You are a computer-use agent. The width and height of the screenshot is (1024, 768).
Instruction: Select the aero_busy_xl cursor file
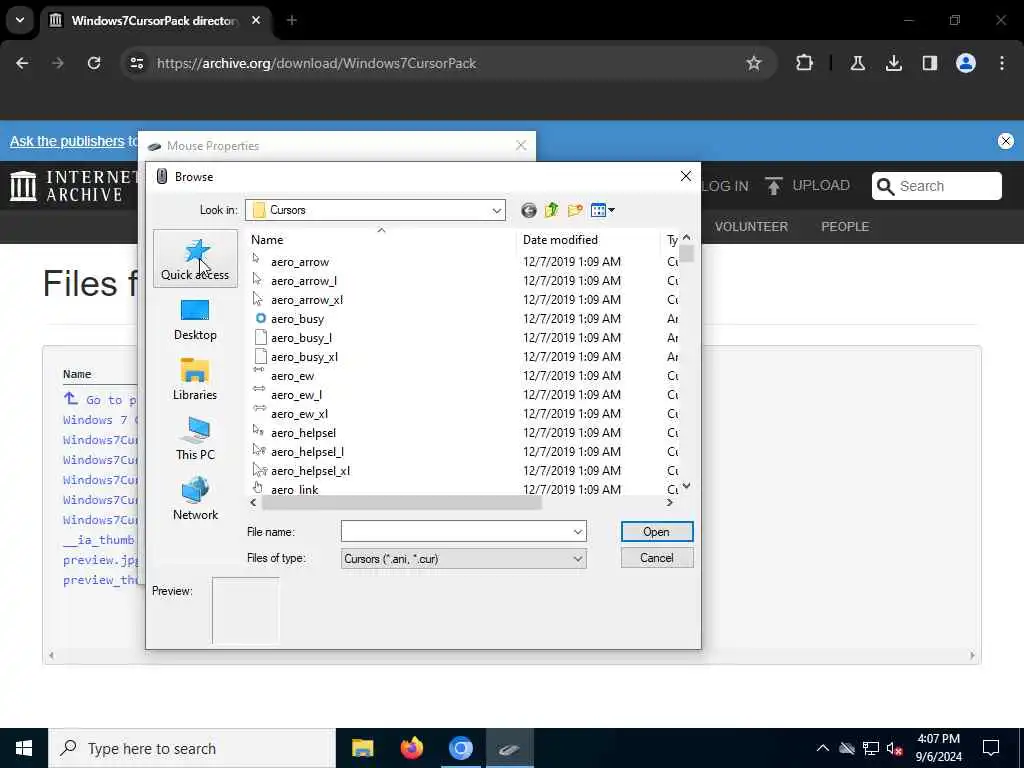tap(304, 357)
